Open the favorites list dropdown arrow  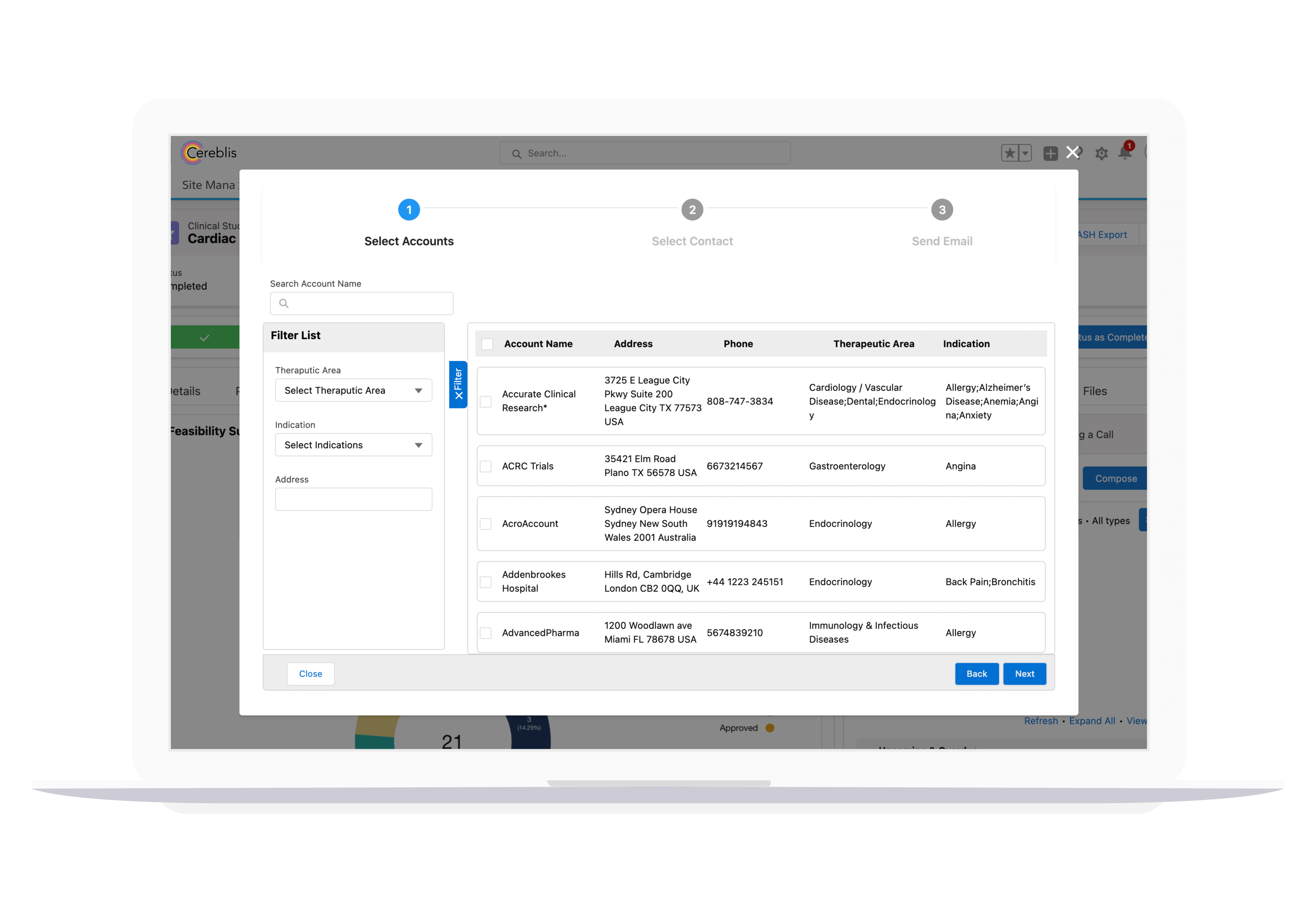click(1025, 153)
